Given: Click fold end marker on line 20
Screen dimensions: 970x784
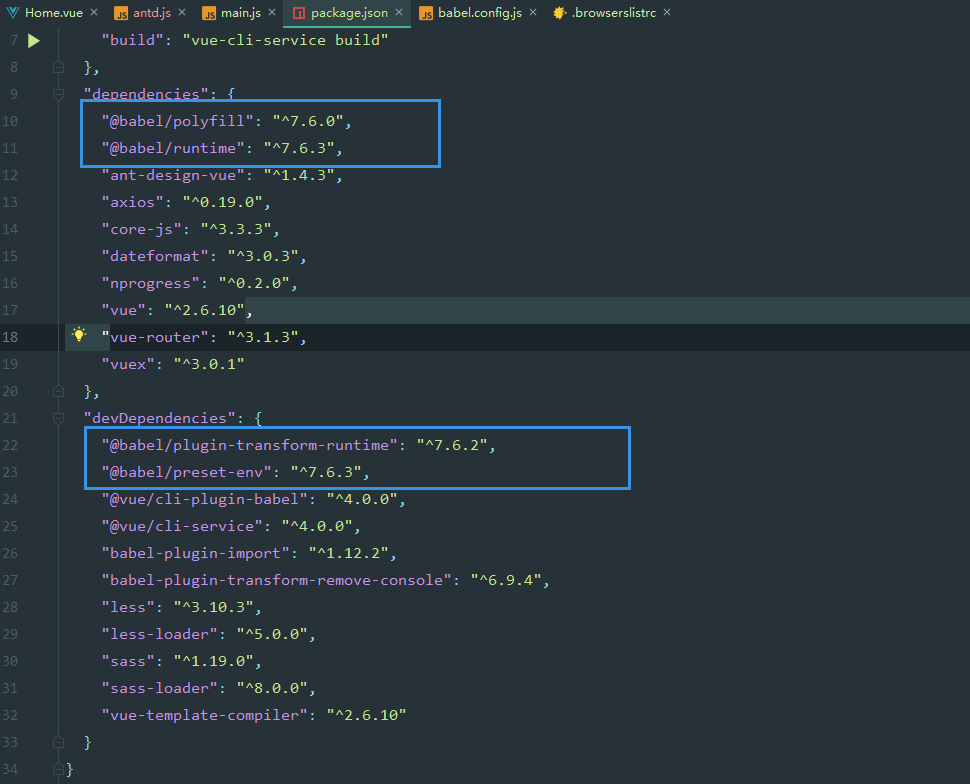Looking at the screenshot, I should [x=58, y=392].
